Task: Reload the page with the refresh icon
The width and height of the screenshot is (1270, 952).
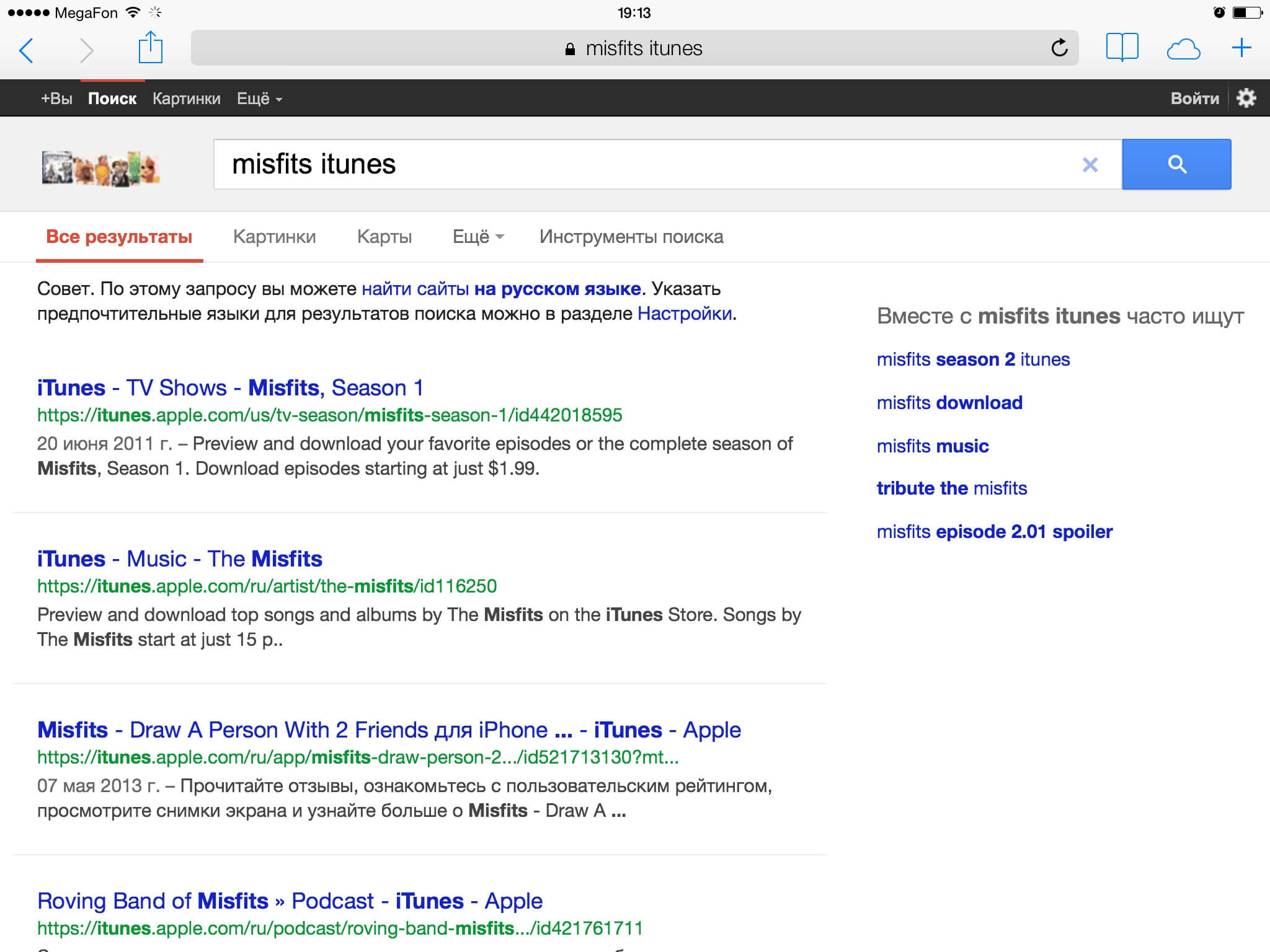Action: pos(1059,48)
